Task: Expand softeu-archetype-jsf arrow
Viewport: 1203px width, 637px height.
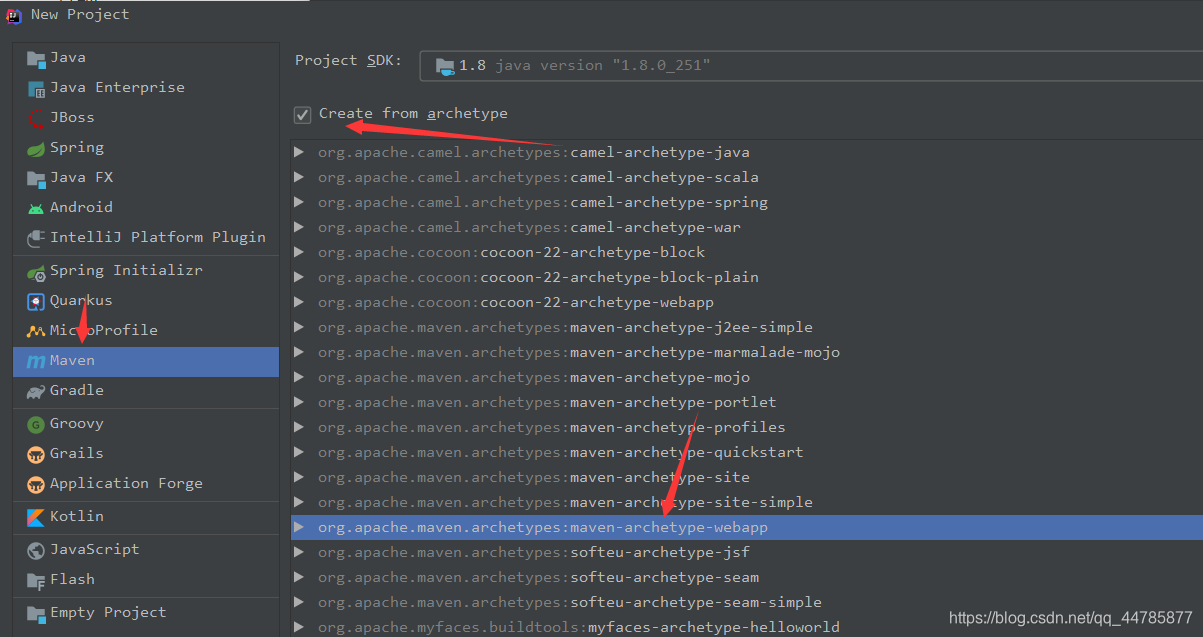Action: (299, 553)
